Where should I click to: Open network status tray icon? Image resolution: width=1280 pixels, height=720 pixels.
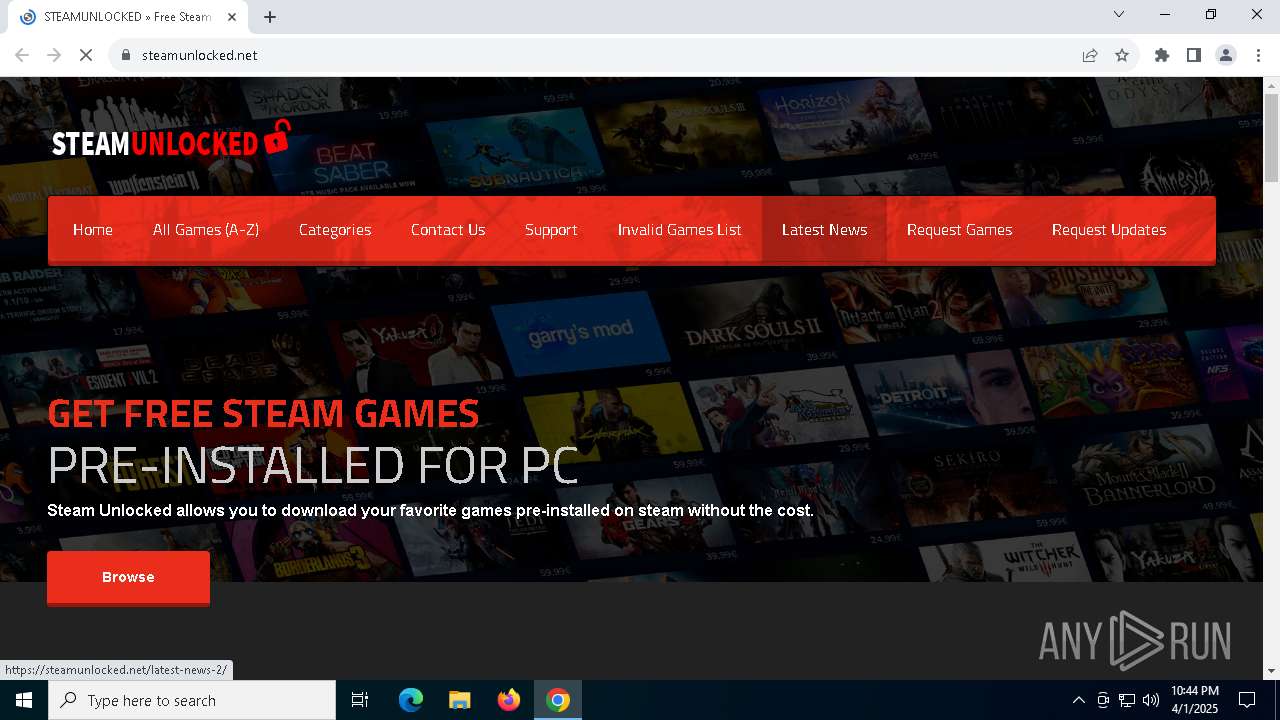click(1127, 700)
